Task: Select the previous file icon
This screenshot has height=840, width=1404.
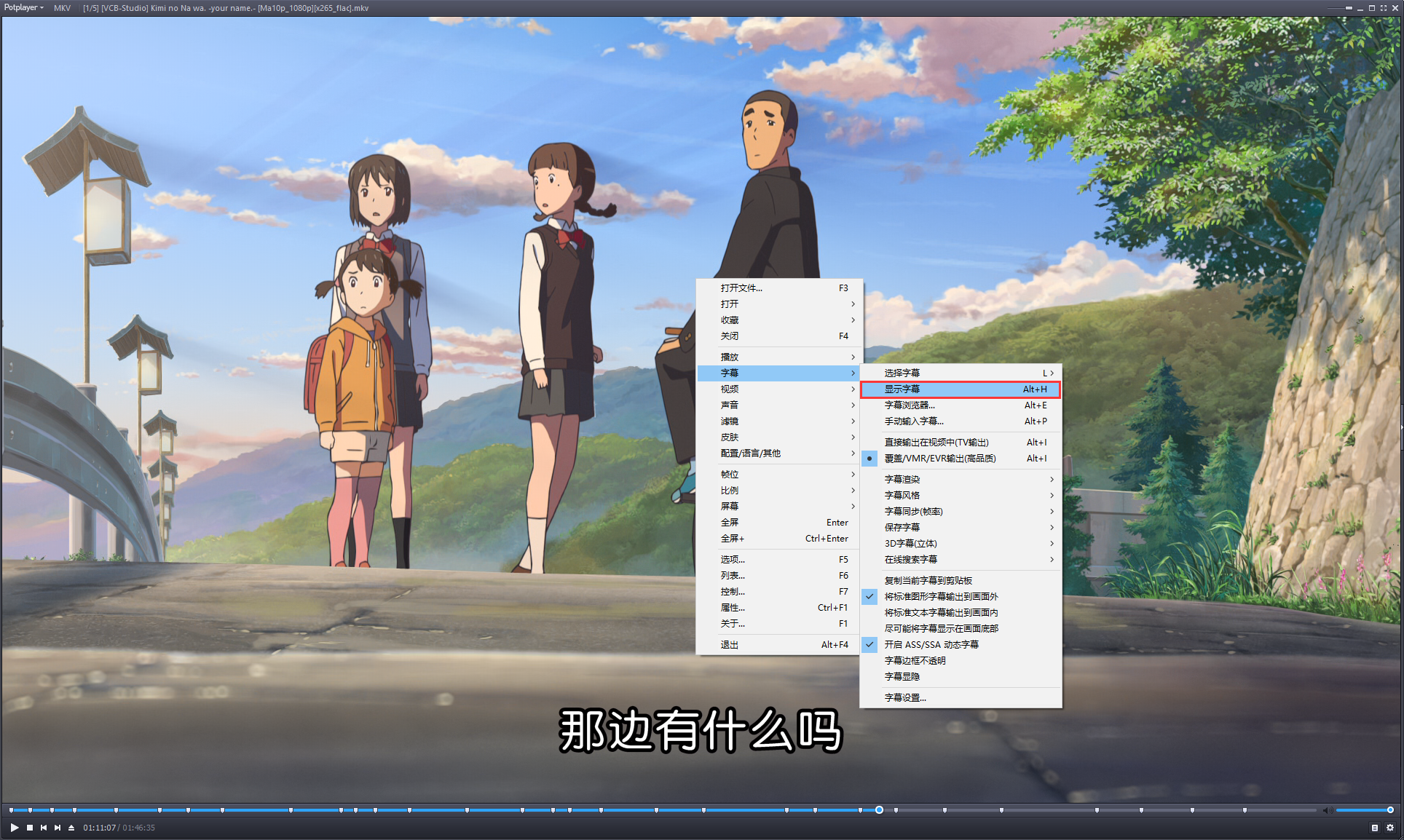Action: point(43,828)
